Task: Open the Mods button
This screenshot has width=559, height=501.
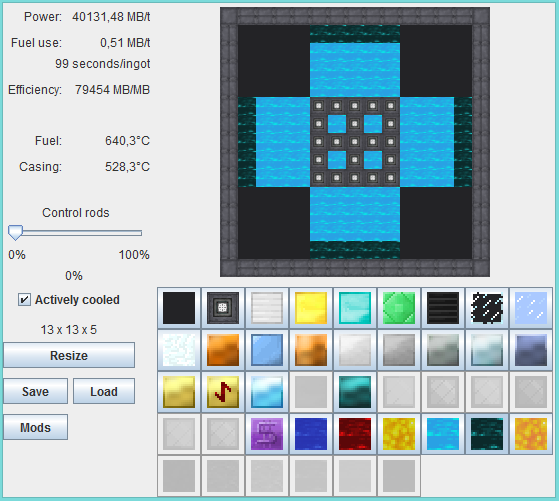Action: coord(35,427)
